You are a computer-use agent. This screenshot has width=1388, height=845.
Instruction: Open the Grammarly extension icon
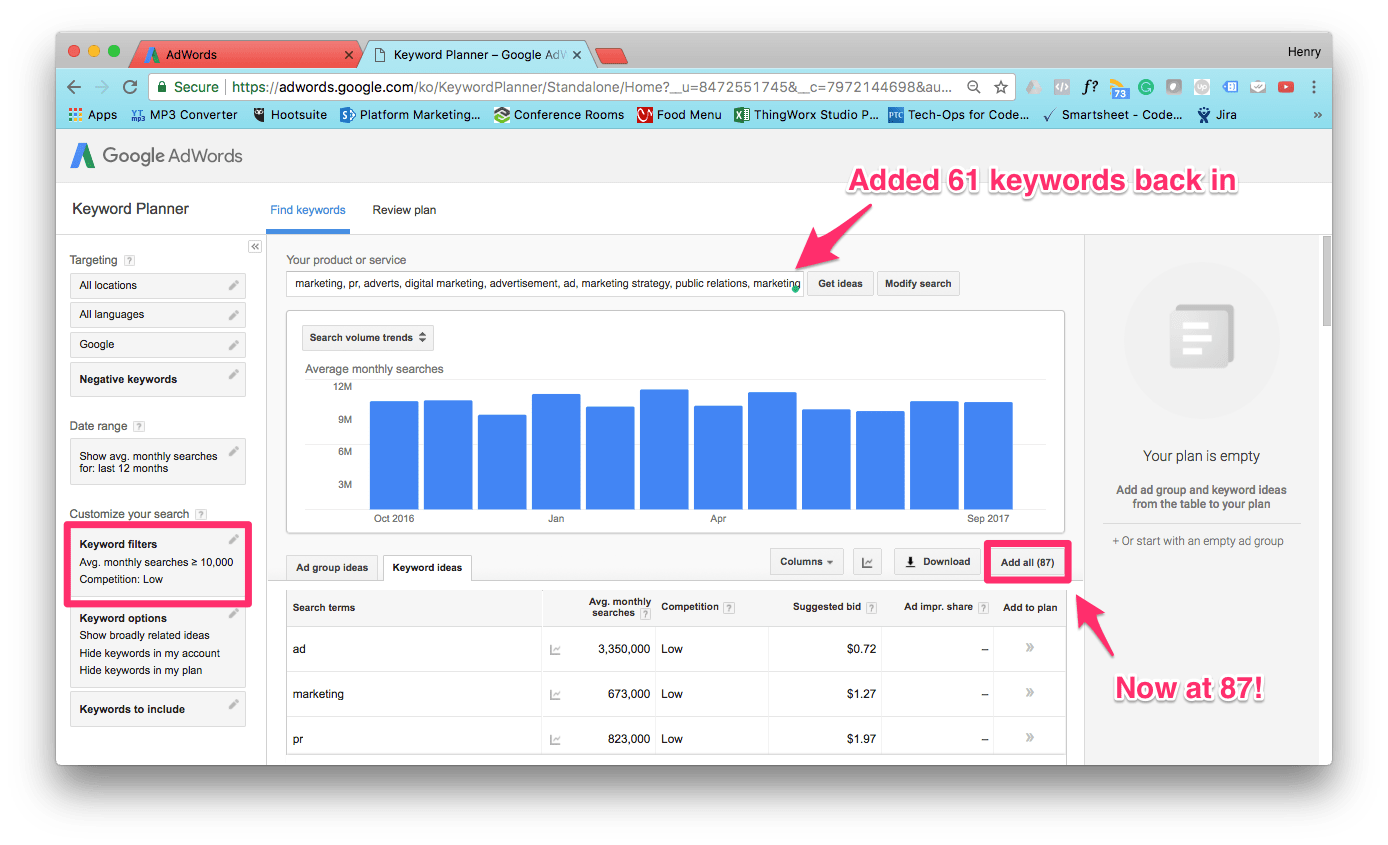tap(1146, 87)
